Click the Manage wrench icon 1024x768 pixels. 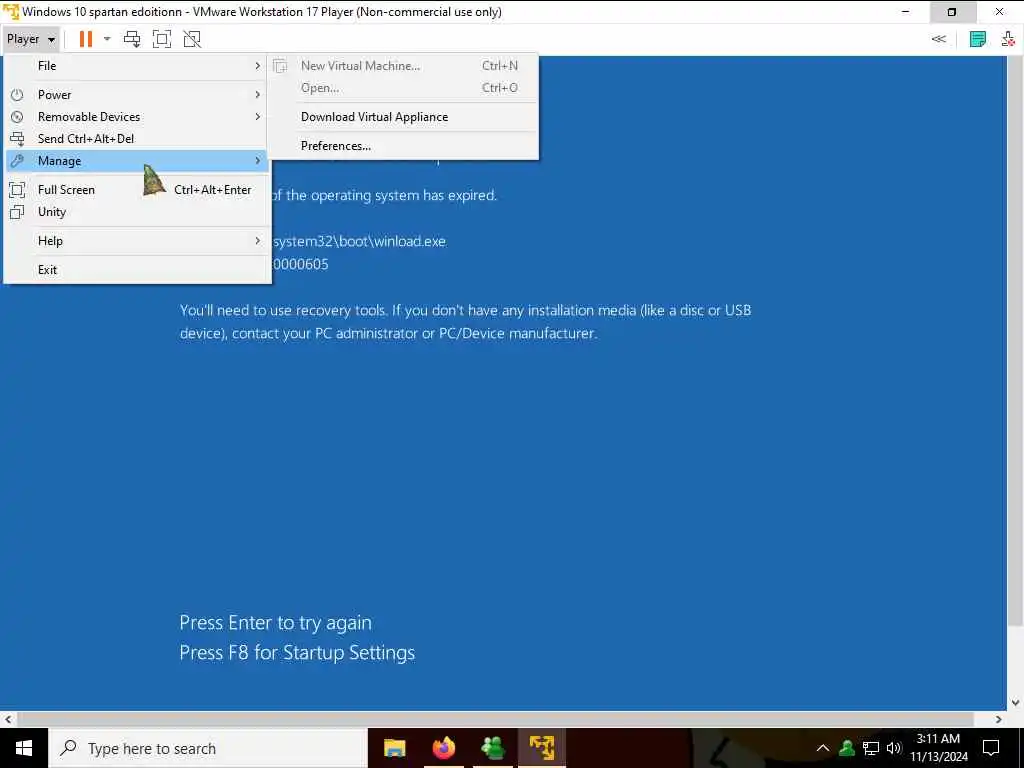point(17,161)
